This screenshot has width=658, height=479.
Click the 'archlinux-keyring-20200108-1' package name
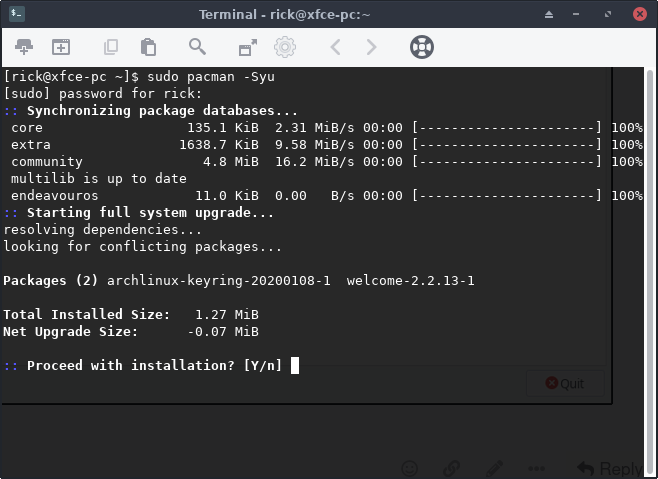point(219,280)
